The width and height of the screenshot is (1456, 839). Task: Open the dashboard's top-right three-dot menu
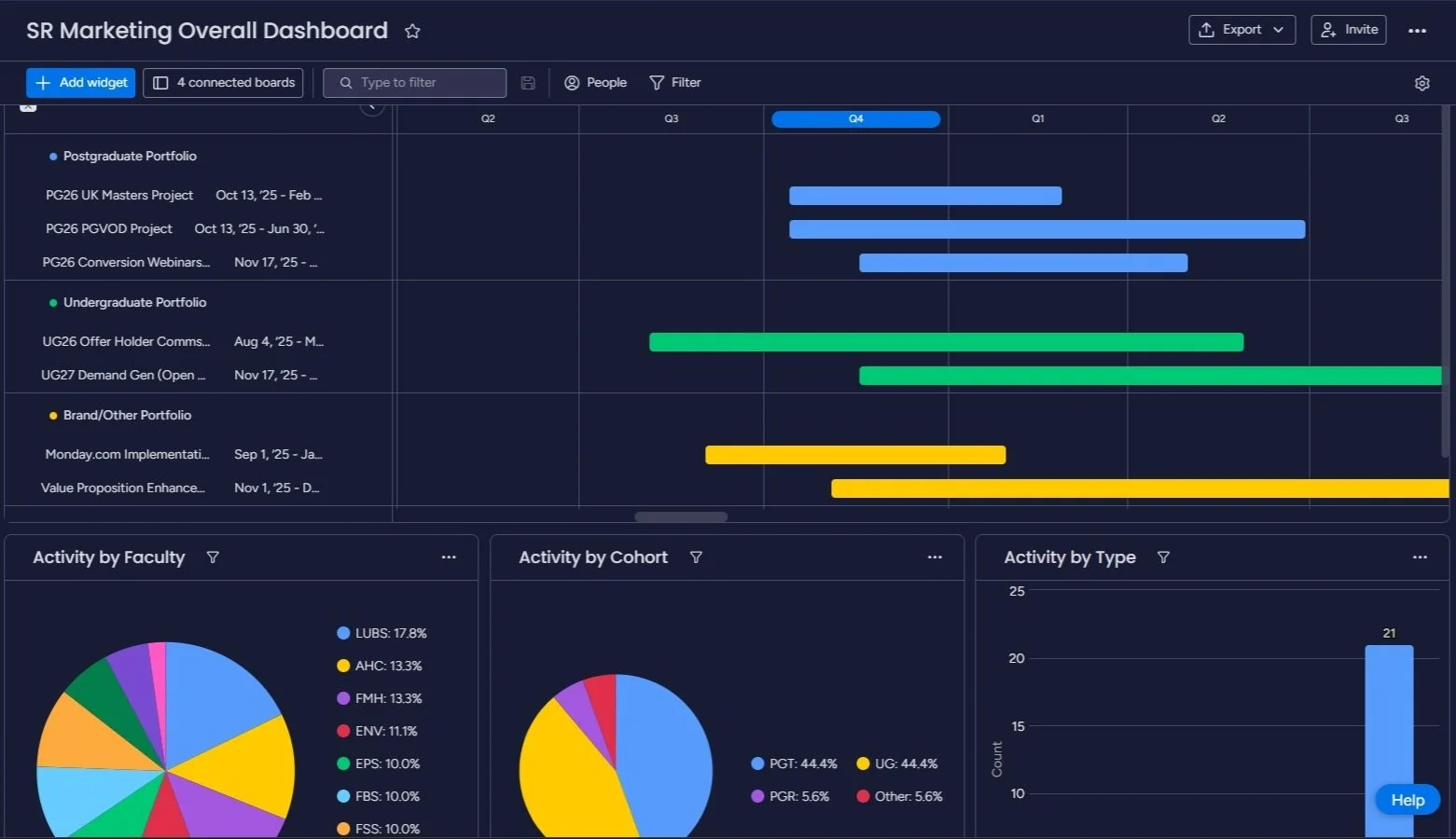[x=1418, y=30]
